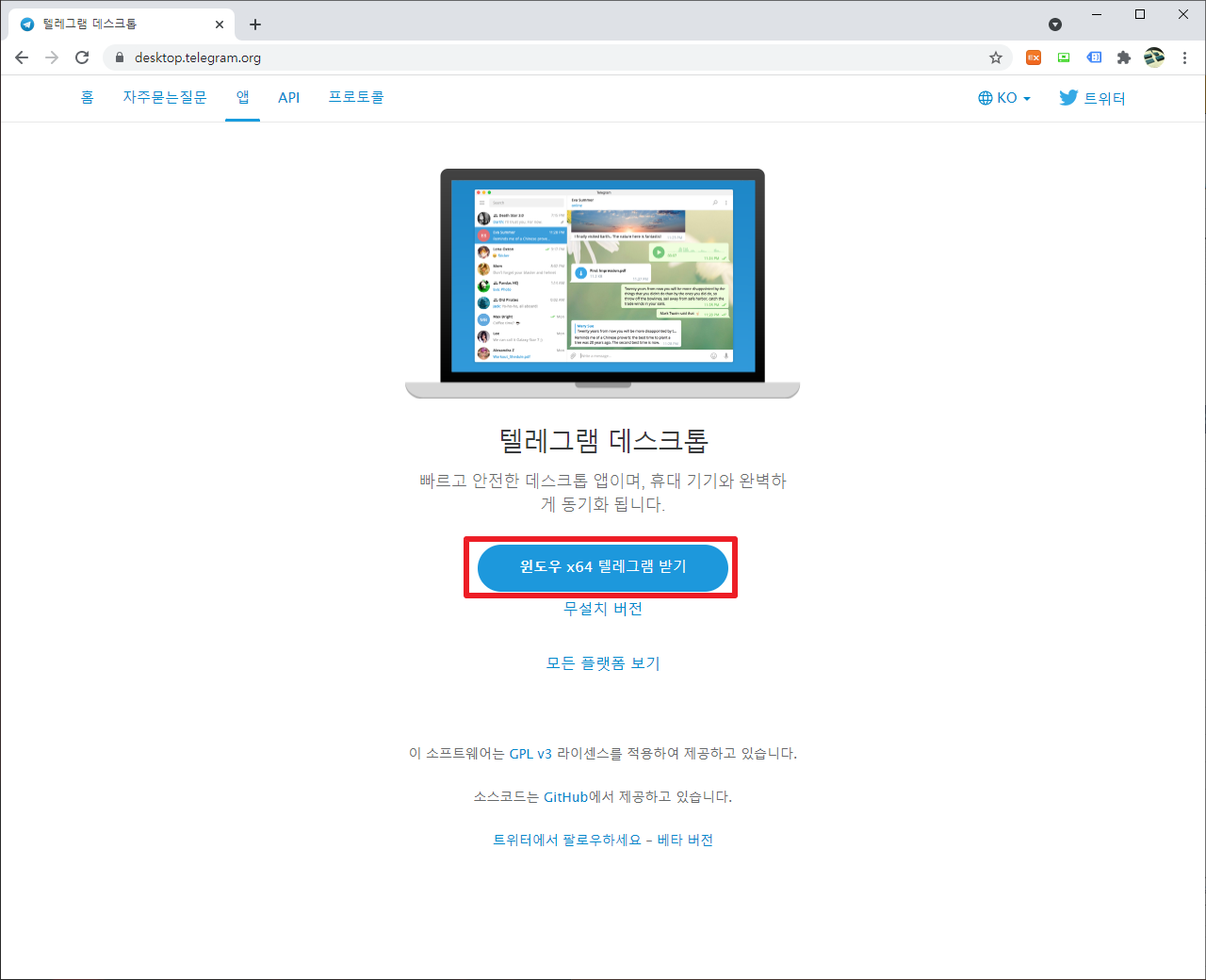Open the API navigation item
Viewport: 1206px width, 980px height.
[289, 97]
